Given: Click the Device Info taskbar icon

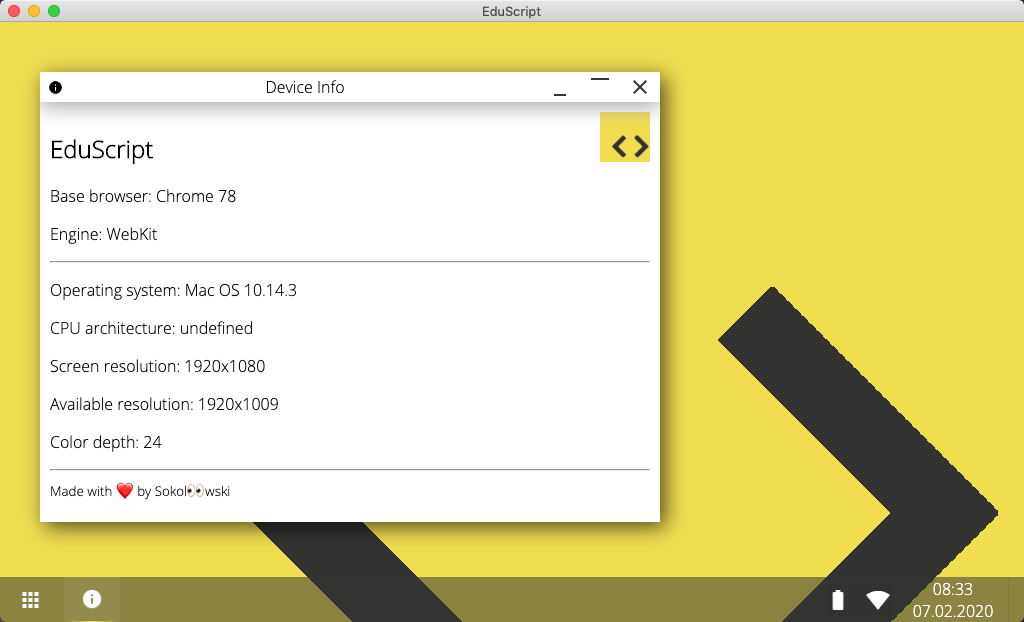Looking at the screenshot, I should (x=92, y=598).
